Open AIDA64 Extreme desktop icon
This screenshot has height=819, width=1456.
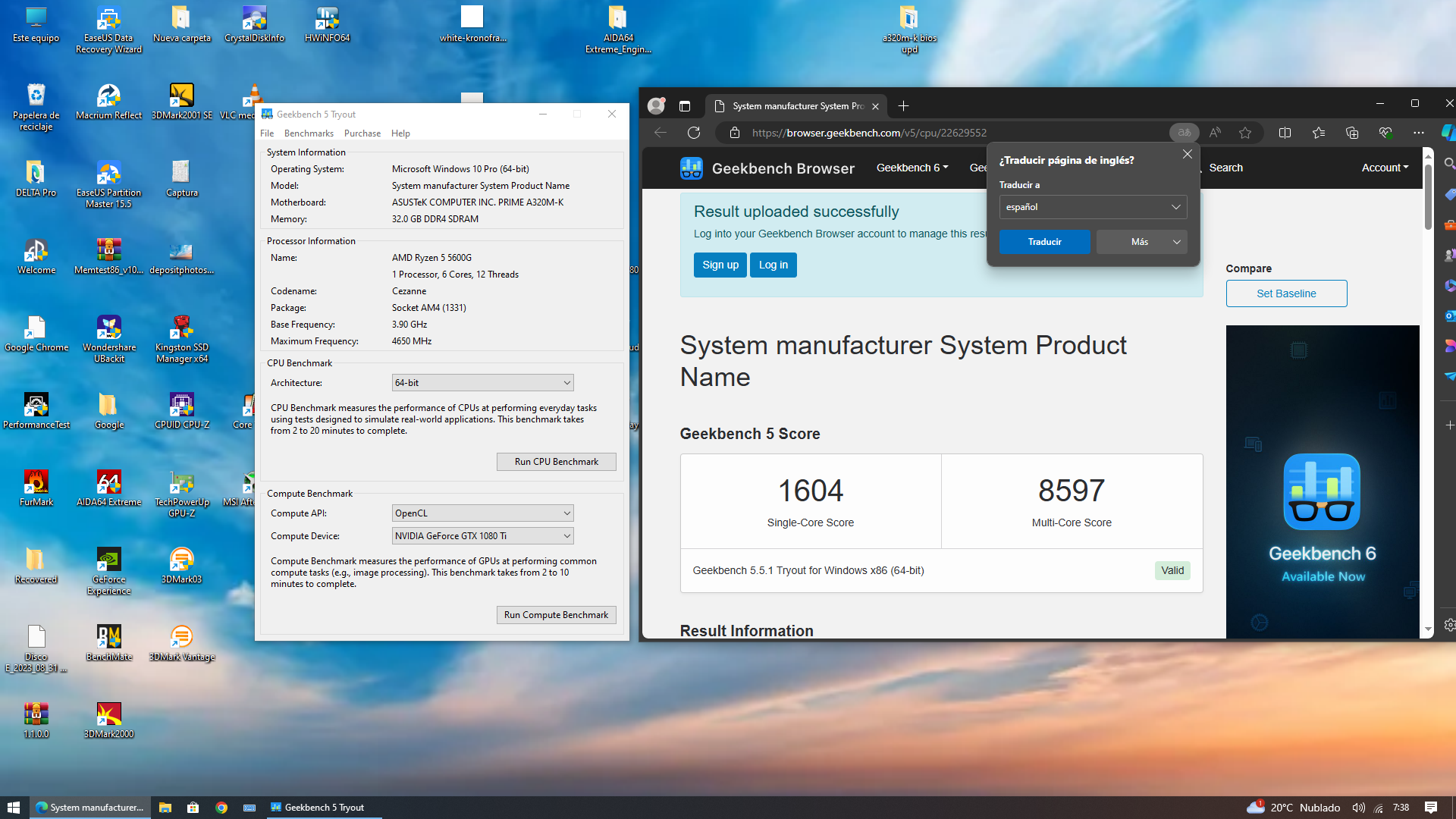click(108, 488)
